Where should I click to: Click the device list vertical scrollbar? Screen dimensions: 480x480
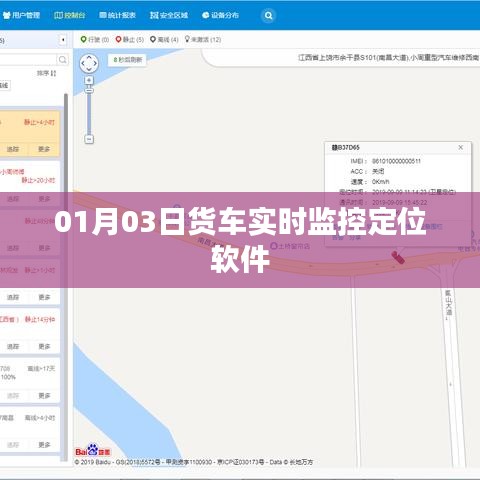point(66,277)
